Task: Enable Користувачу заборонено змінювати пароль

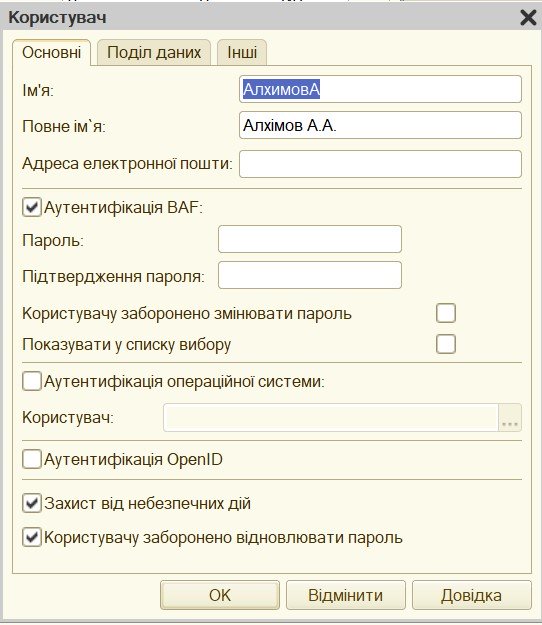Action: tap(446, 313)
